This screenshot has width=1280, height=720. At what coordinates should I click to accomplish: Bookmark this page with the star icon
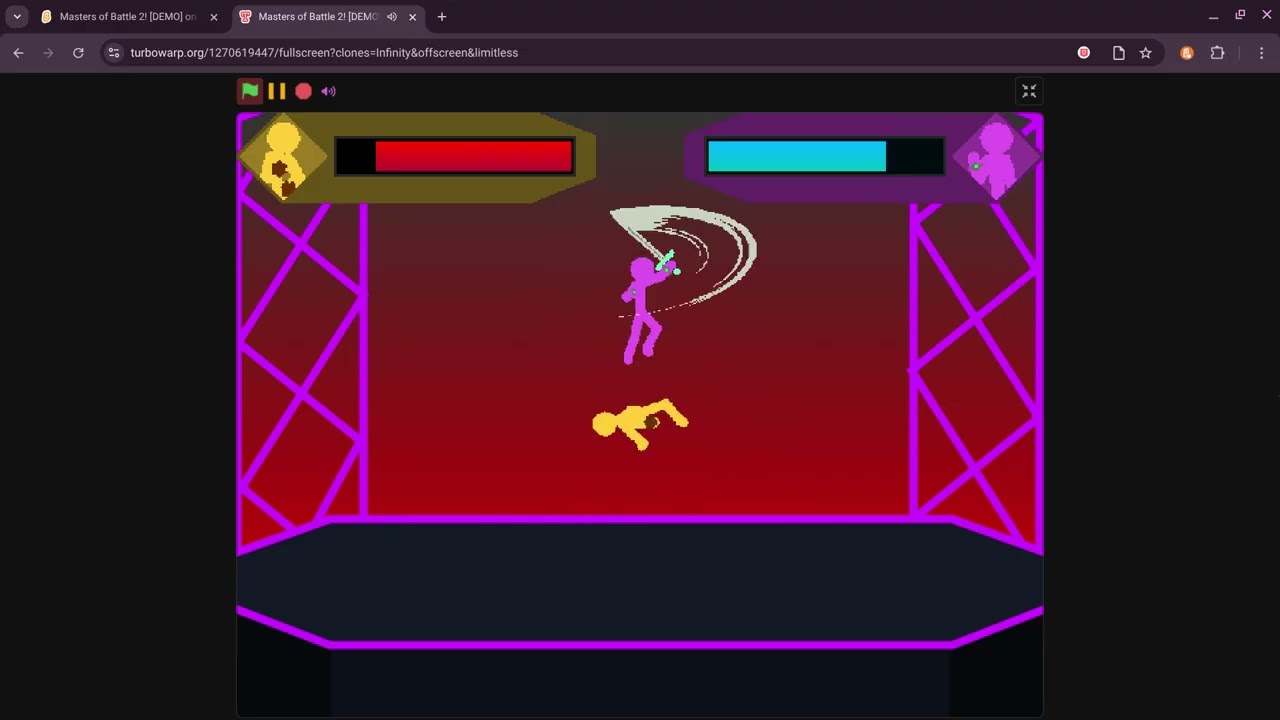[x=1146, y=53]
